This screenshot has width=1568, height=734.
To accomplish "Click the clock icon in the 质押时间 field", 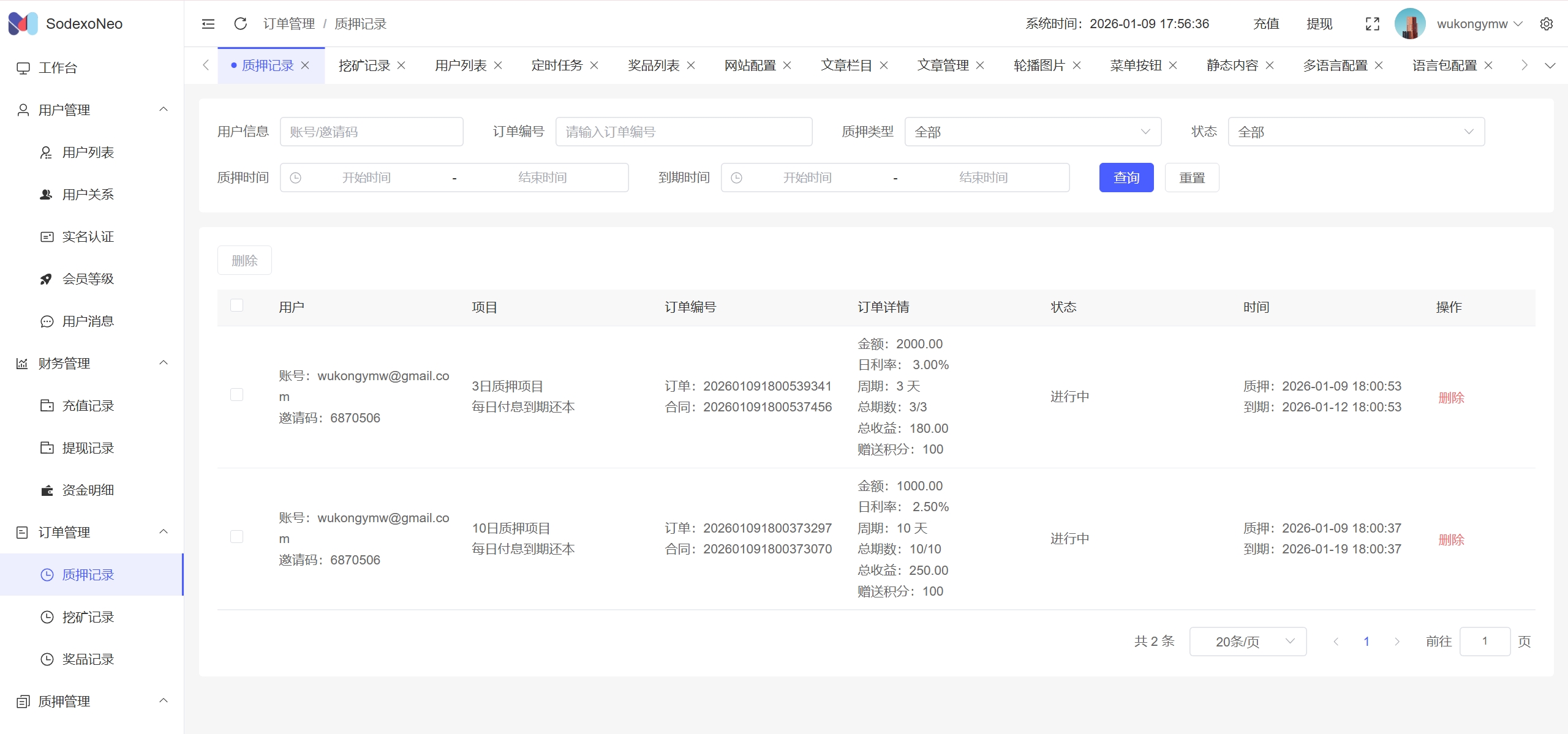I will pos(295,178).
